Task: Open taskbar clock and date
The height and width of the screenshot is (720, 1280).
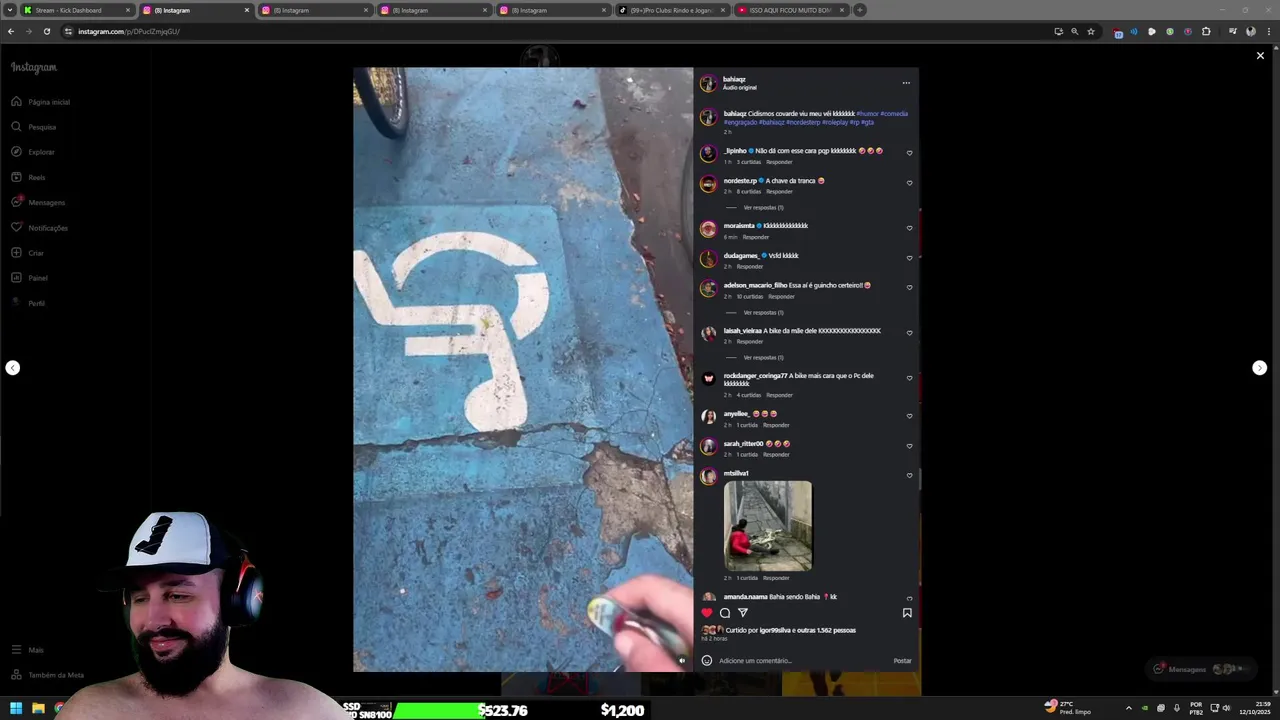Action: point(1254,708)
